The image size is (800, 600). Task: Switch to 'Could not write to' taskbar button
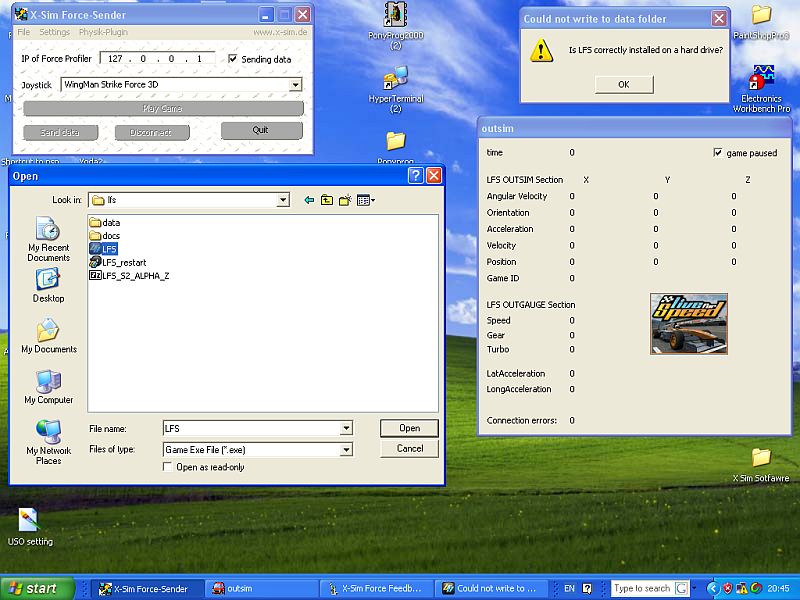tap(491, 588)
